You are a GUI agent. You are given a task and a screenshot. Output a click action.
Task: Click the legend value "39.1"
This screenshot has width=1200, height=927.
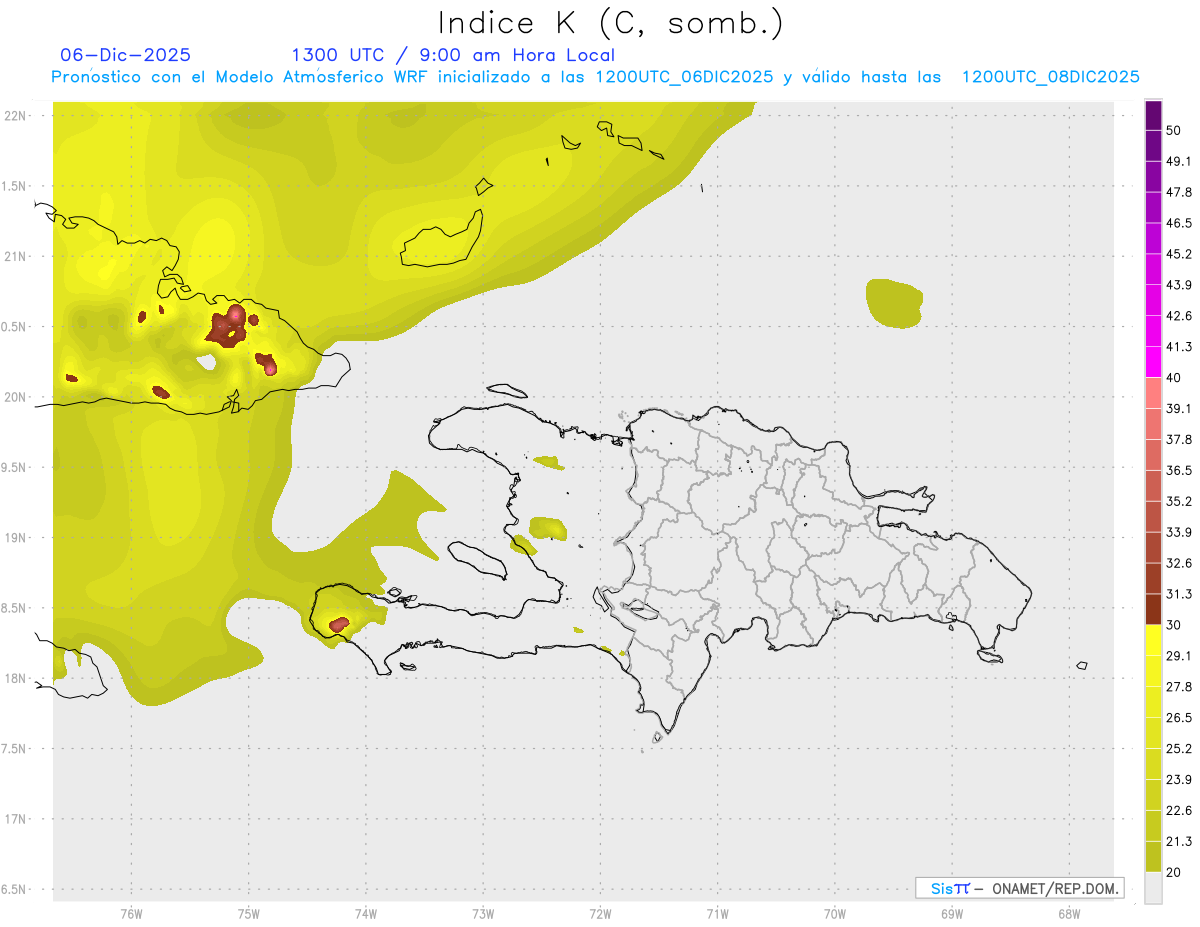tap(1179, 409)
